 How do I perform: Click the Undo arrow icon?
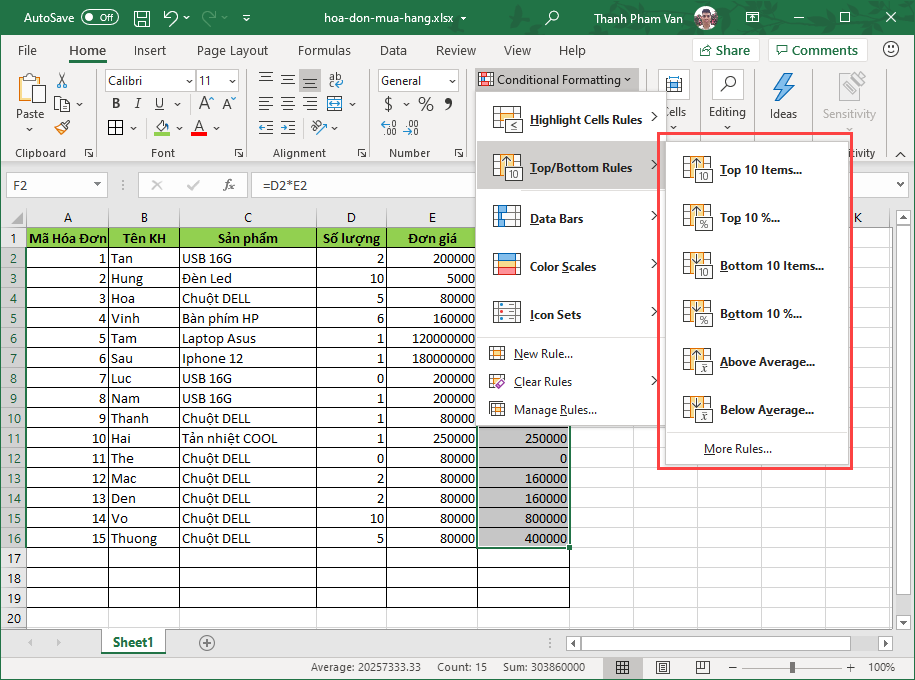pos(170,18)
